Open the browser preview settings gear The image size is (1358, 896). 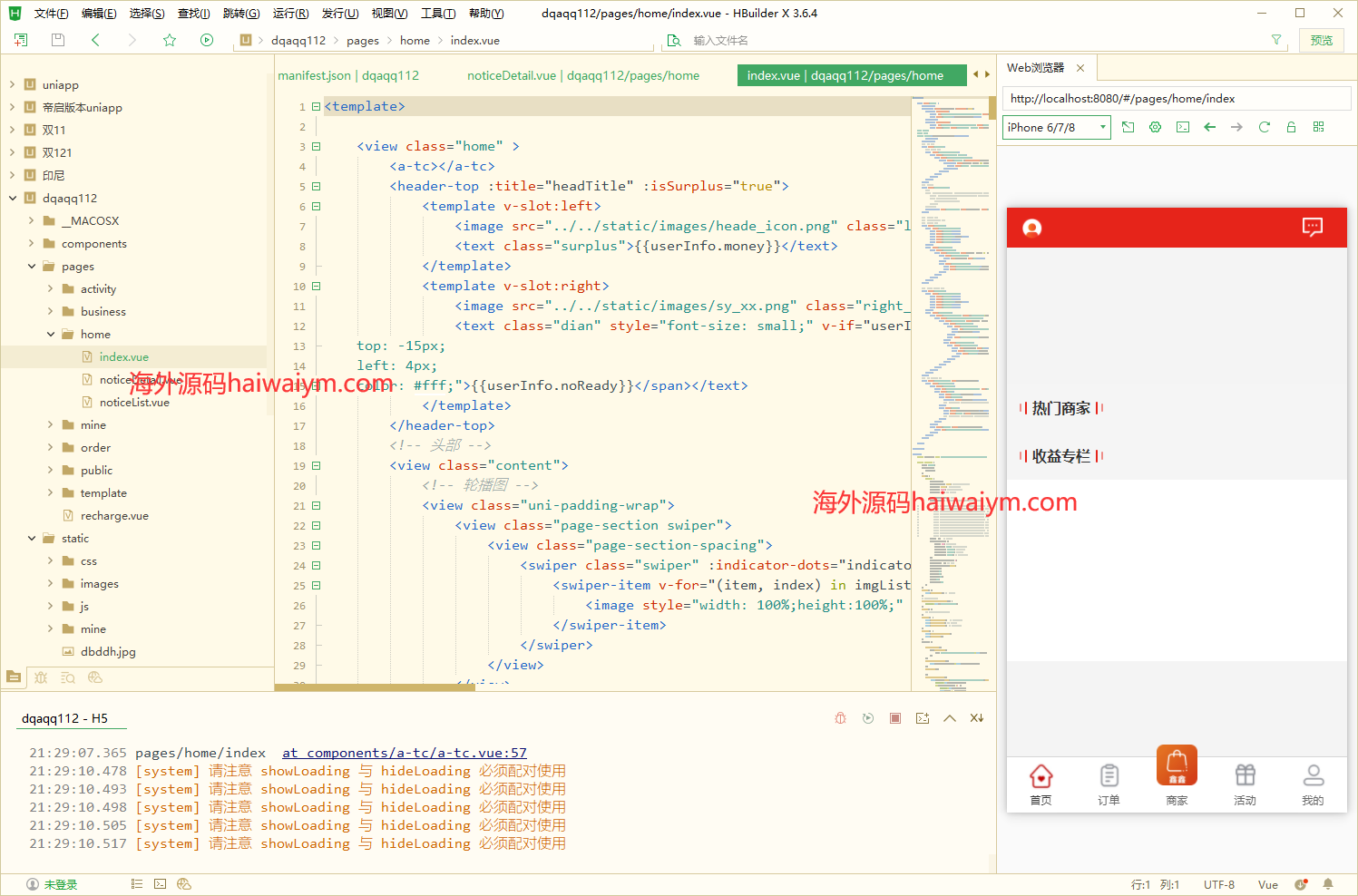(x=1155, y=127)
